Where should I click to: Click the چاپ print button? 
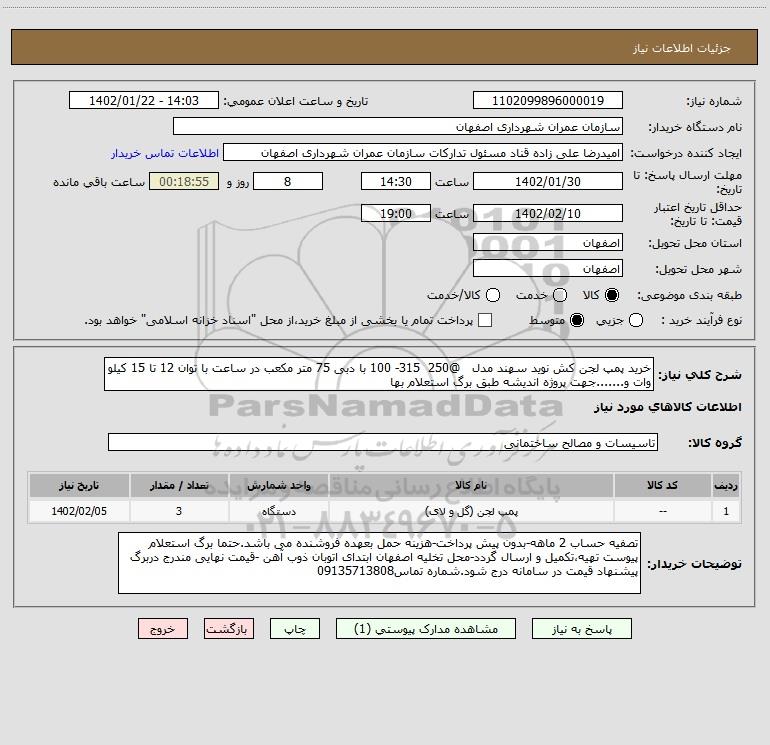pyautogui.click(x=295, y=629)
